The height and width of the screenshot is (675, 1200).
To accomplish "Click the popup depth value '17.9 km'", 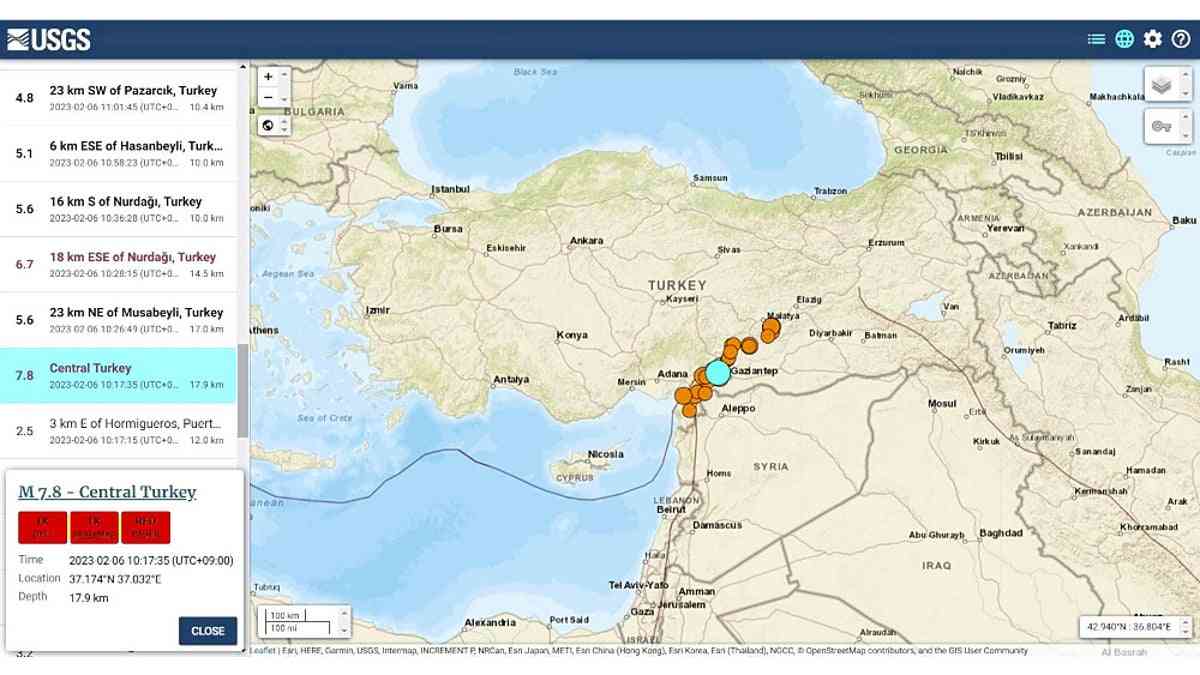I will [x=89, y=598].
